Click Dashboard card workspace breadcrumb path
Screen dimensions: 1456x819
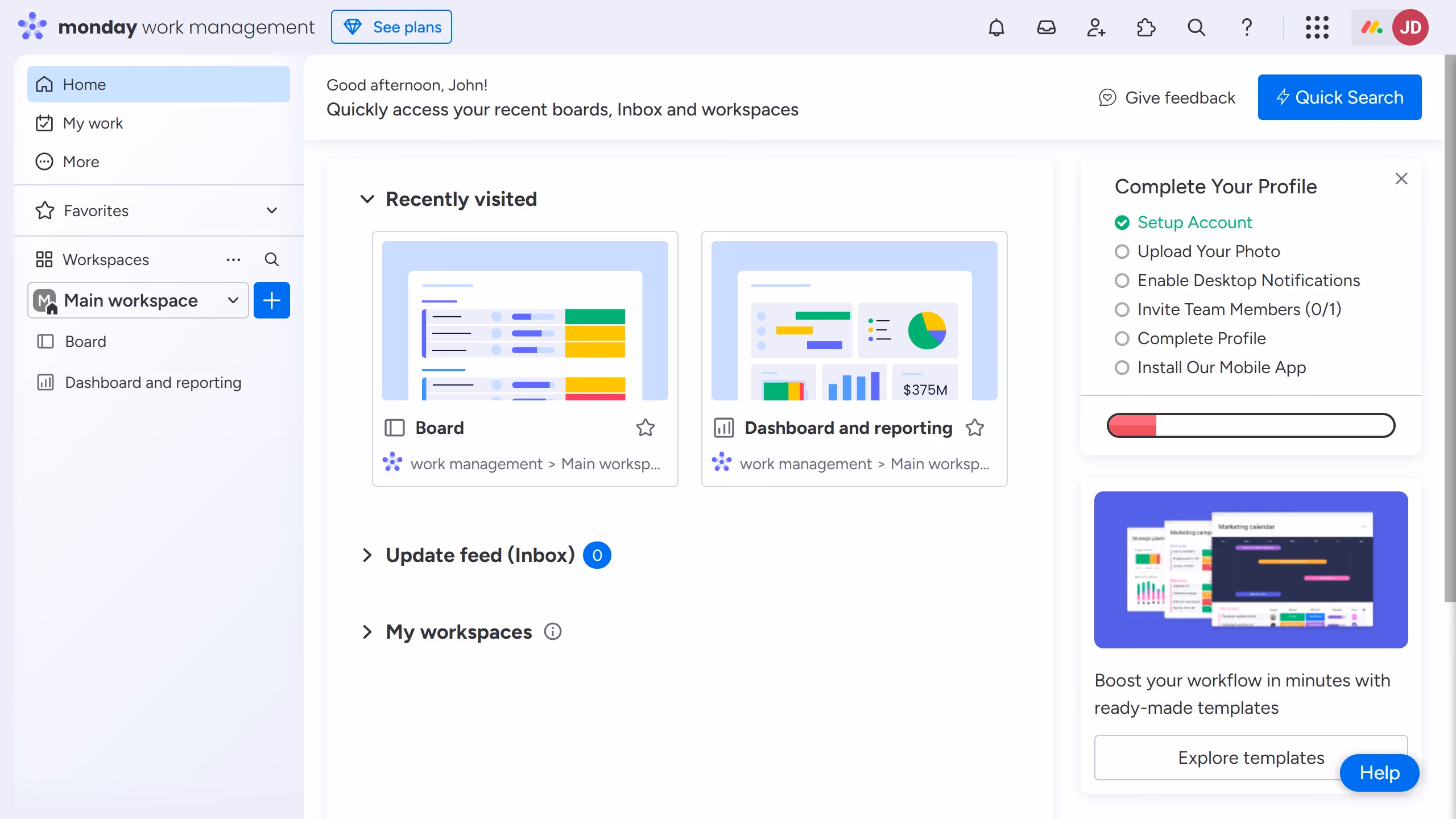pos(864,464)
